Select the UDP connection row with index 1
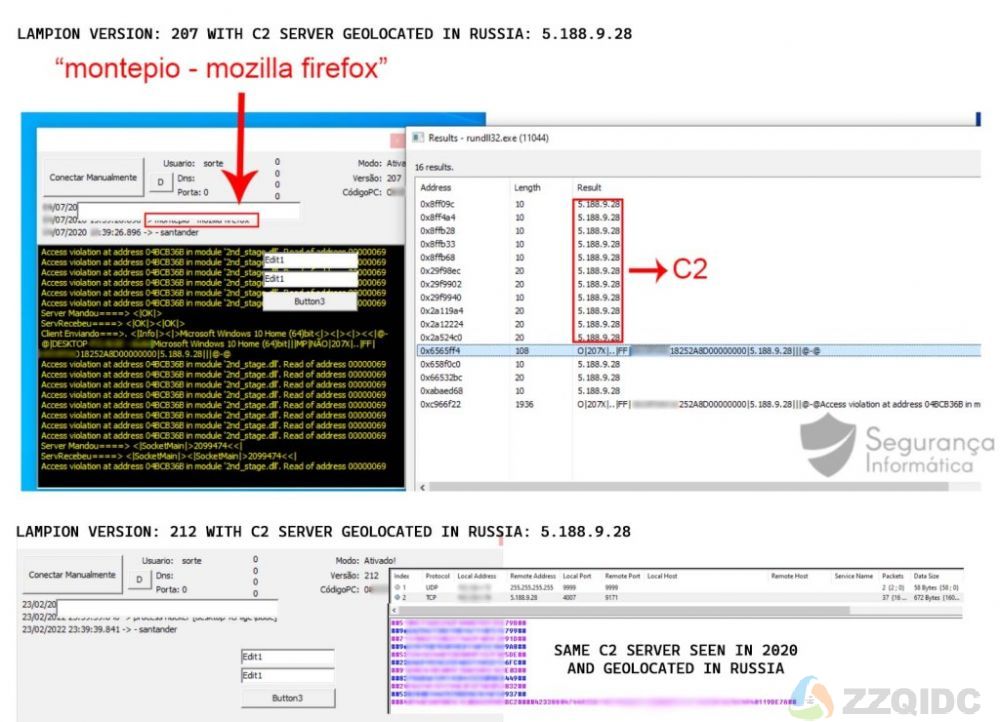This screenshot has height=722, width=1000. (676, 587)
